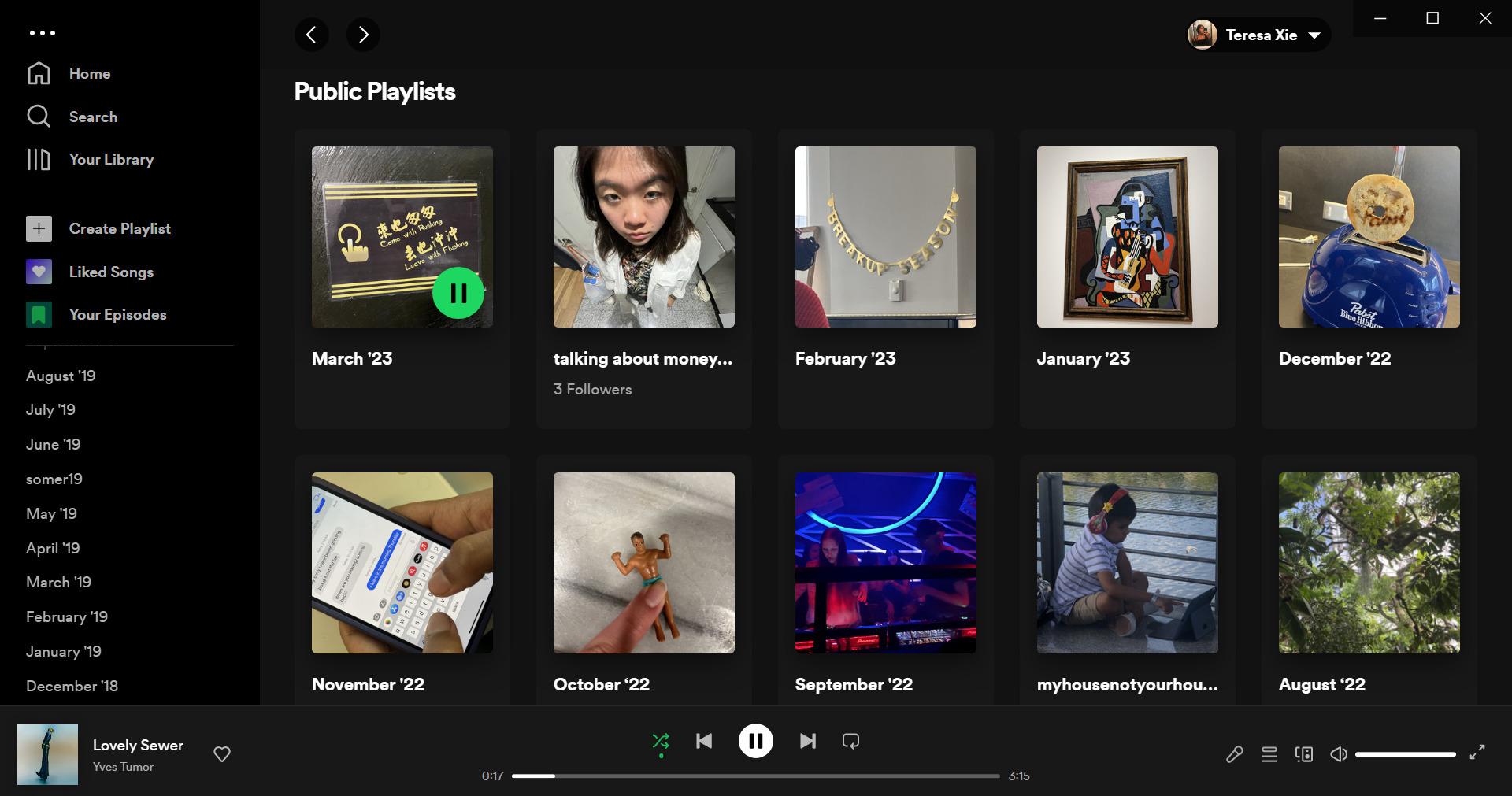The height and width of the screenshot is (796, 1512).
Task: Open the Connect to a device panel
Action: tap(1303, 753)
